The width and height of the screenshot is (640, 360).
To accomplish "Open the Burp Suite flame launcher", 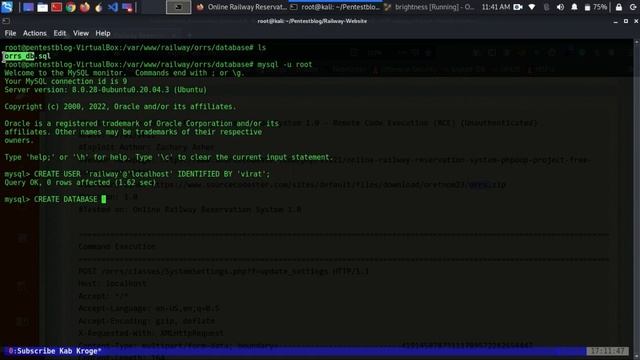I will point(98,7).
